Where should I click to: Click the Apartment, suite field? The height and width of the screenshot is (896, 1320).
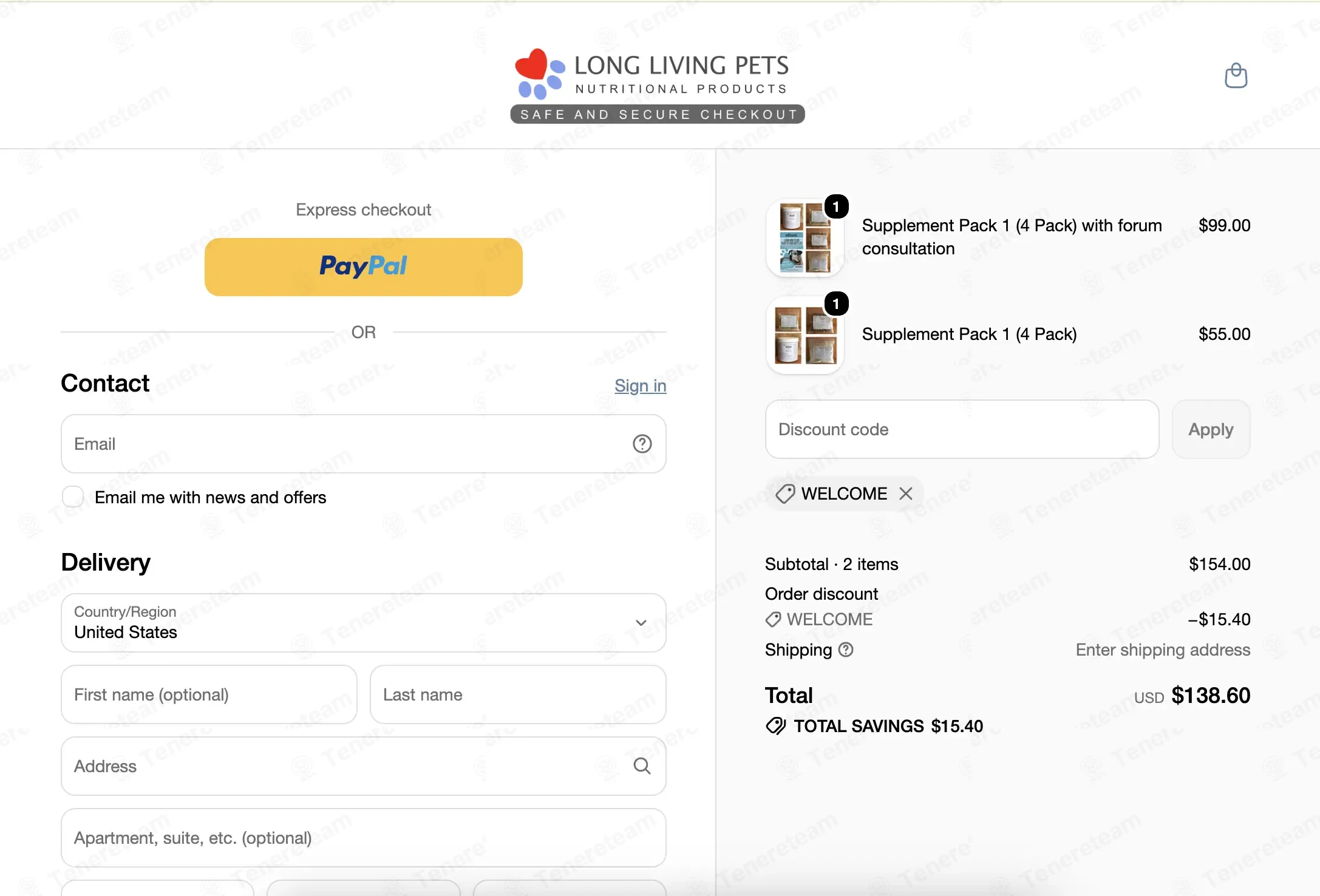[x=364, y=838]
